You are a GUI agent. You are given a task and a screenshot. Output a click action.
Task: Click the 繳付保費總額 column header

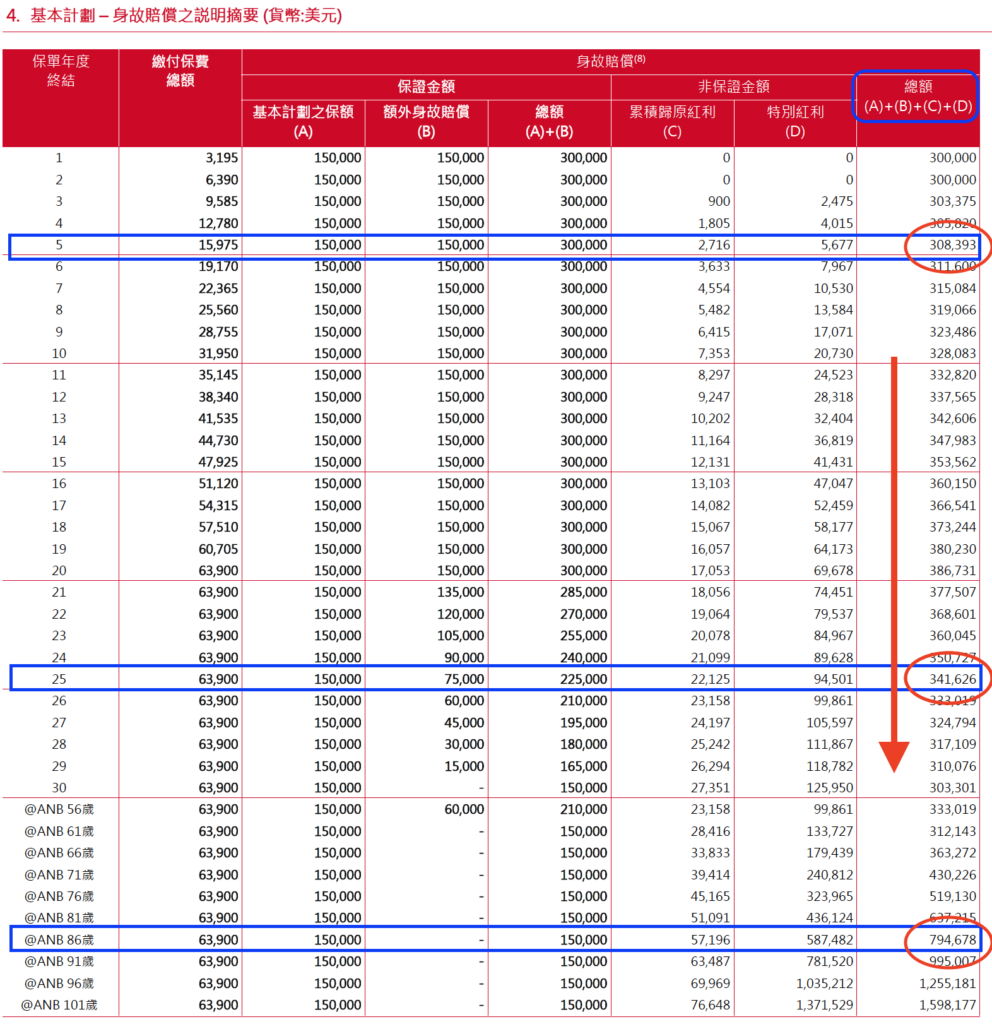(180, 71)
